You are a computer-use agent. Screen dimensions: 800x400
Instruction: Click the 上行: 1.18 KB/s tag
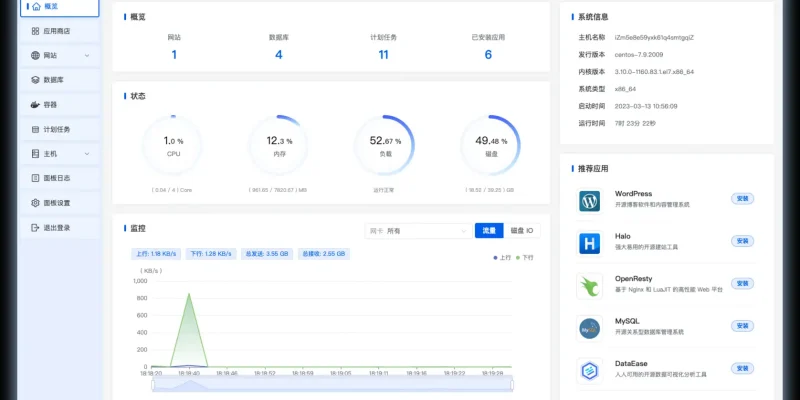pos(156,254)
